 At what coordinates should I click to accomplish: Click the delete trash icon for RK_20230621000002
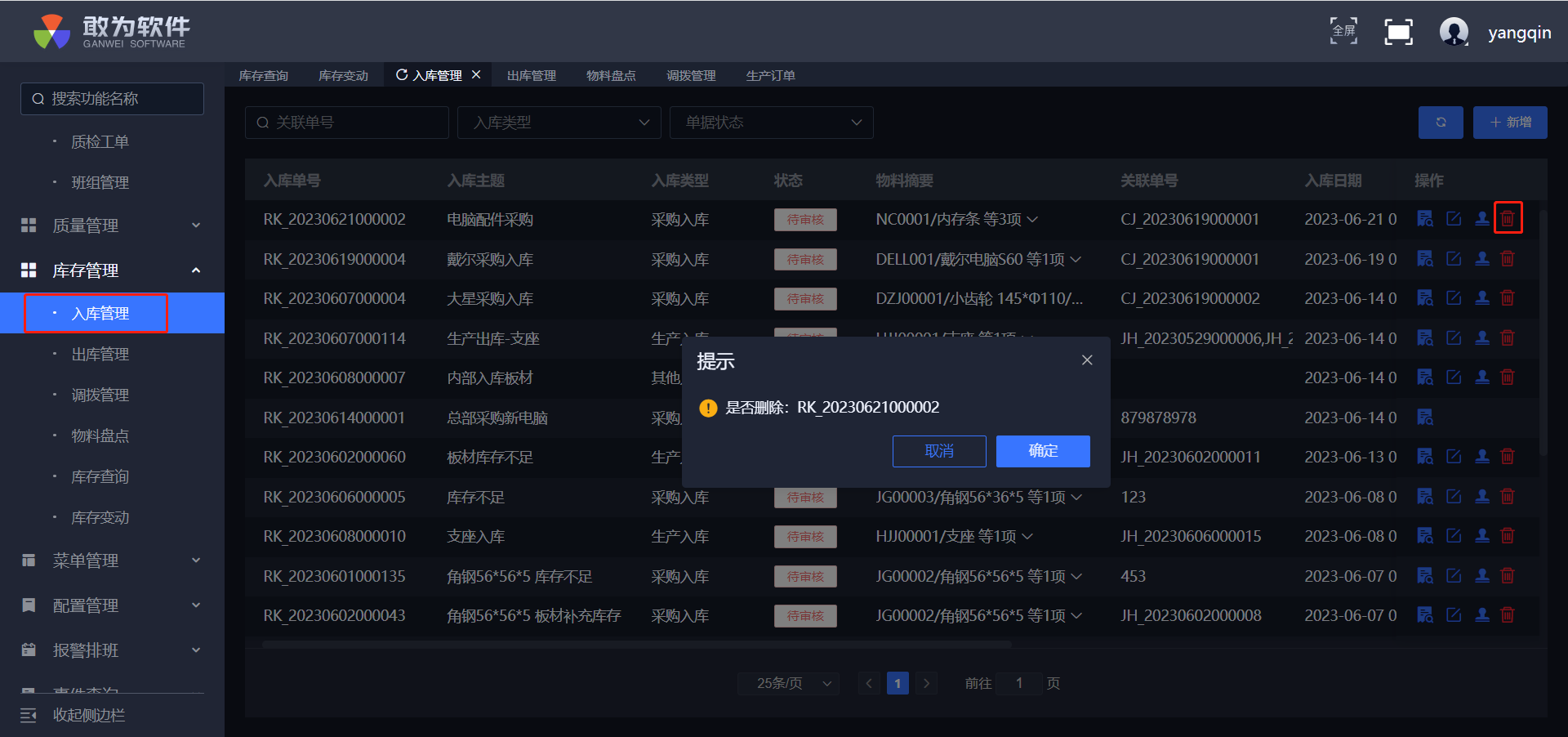1508,219
